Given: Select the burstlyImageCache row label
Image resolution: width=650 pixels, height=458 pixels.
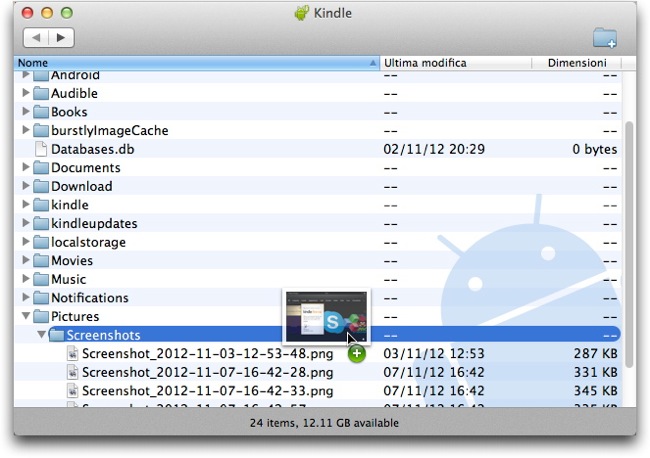Looking at the screenshot, I should click(x=109, y=131).
